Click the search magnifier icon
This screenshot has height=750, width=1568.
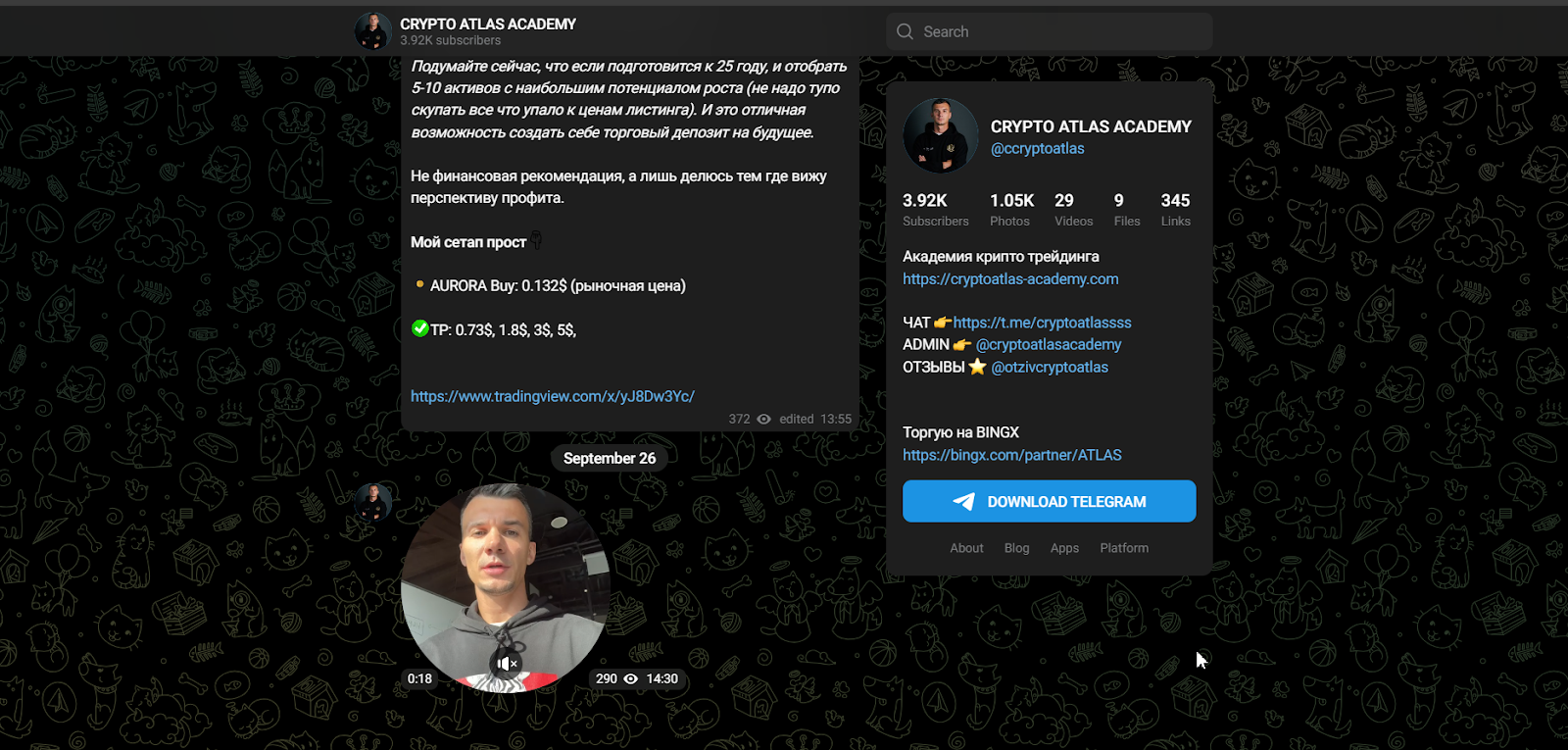pyautogui.click(x=905, y=31)
